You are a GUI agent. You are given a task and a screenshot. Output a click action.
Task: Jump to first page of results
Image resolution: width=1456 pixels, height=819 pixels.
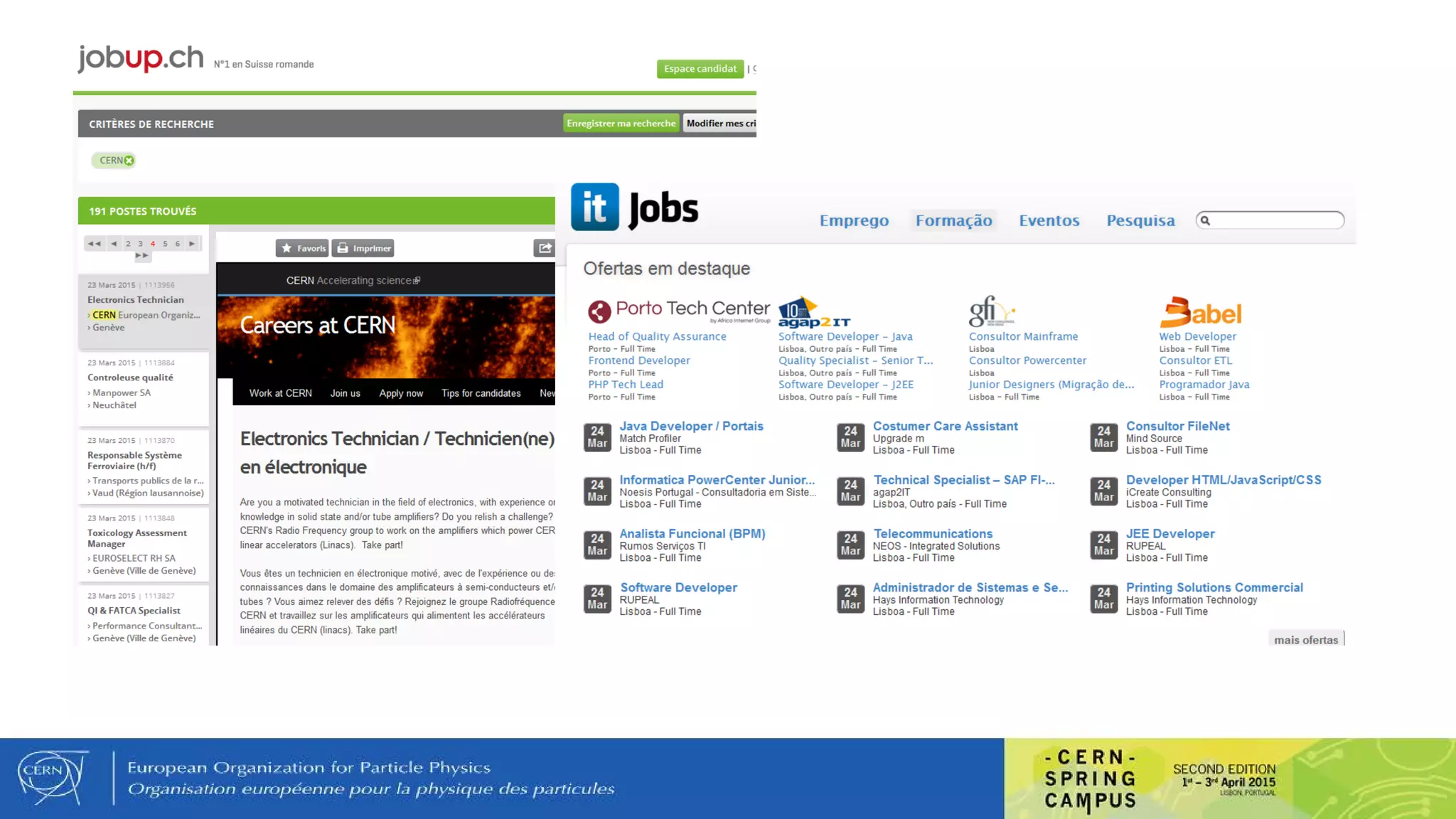point(94,244)
